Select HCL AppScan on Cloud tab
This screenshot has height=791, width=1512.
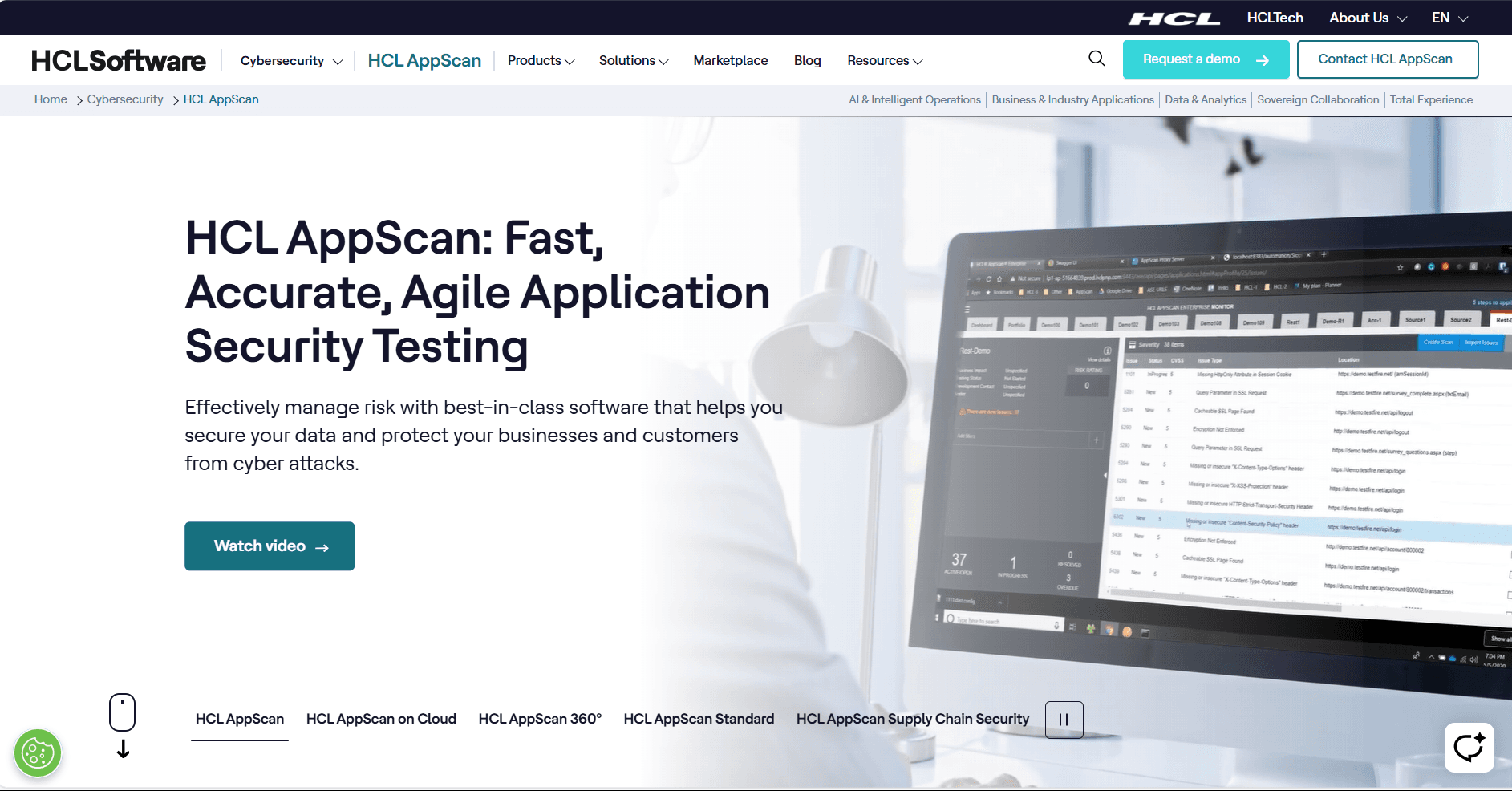pyautogui.click(x=381, y=720)
